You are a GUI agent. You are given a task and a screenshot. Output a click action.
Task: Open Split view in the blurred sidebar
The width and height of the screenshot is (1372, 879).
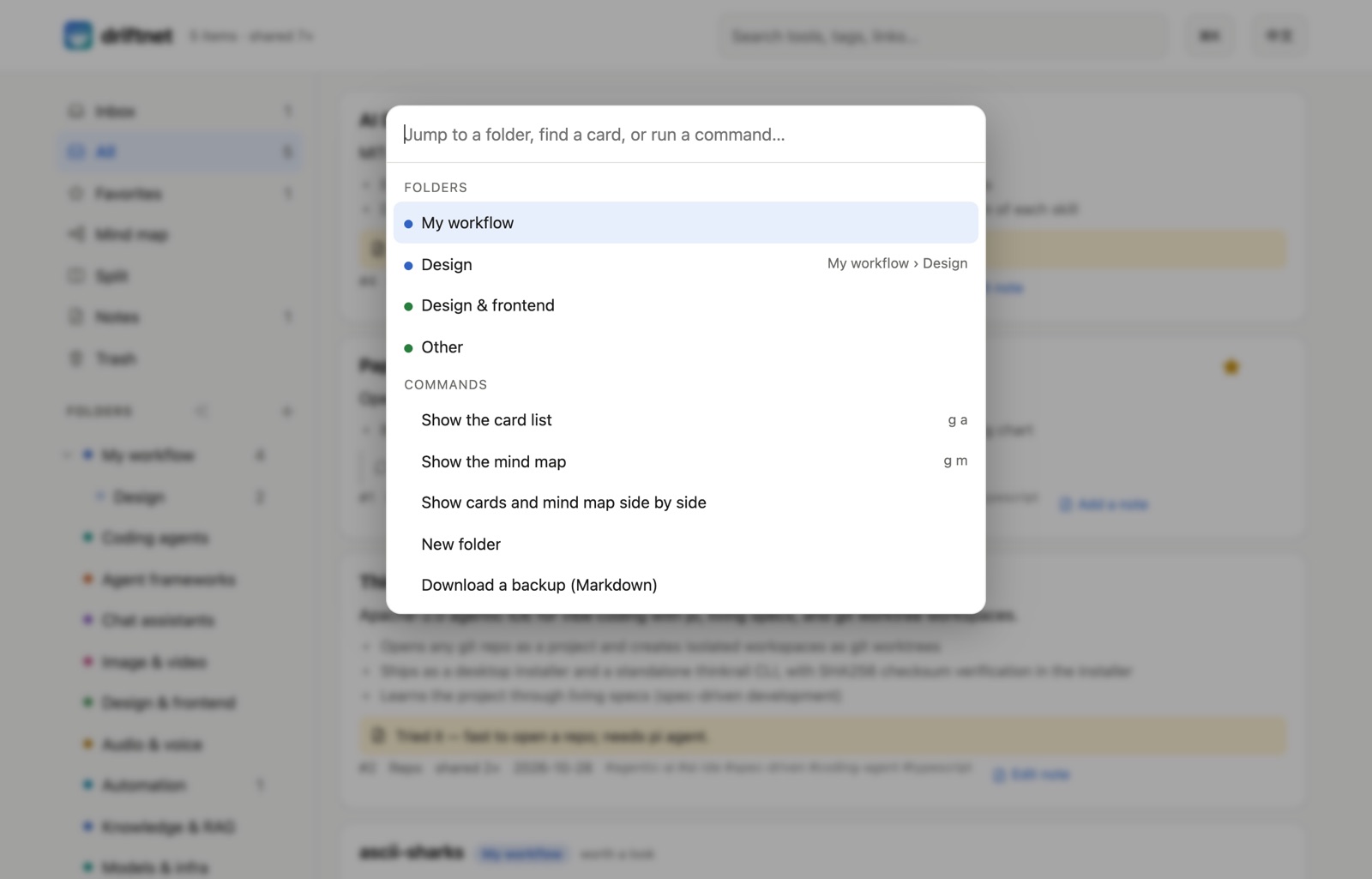point(180,276)
